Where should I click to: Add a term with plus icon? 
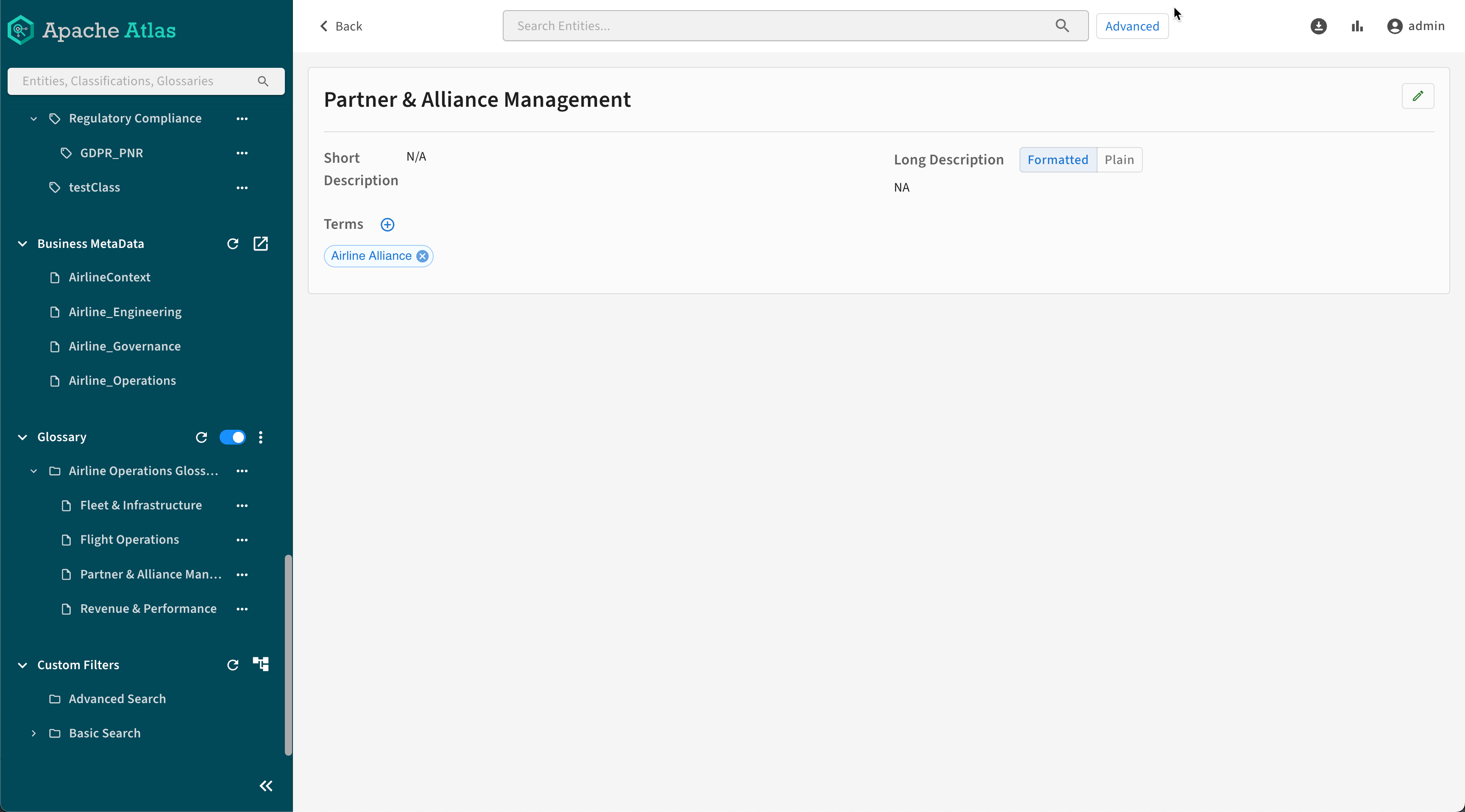click(x=387, y=225)
